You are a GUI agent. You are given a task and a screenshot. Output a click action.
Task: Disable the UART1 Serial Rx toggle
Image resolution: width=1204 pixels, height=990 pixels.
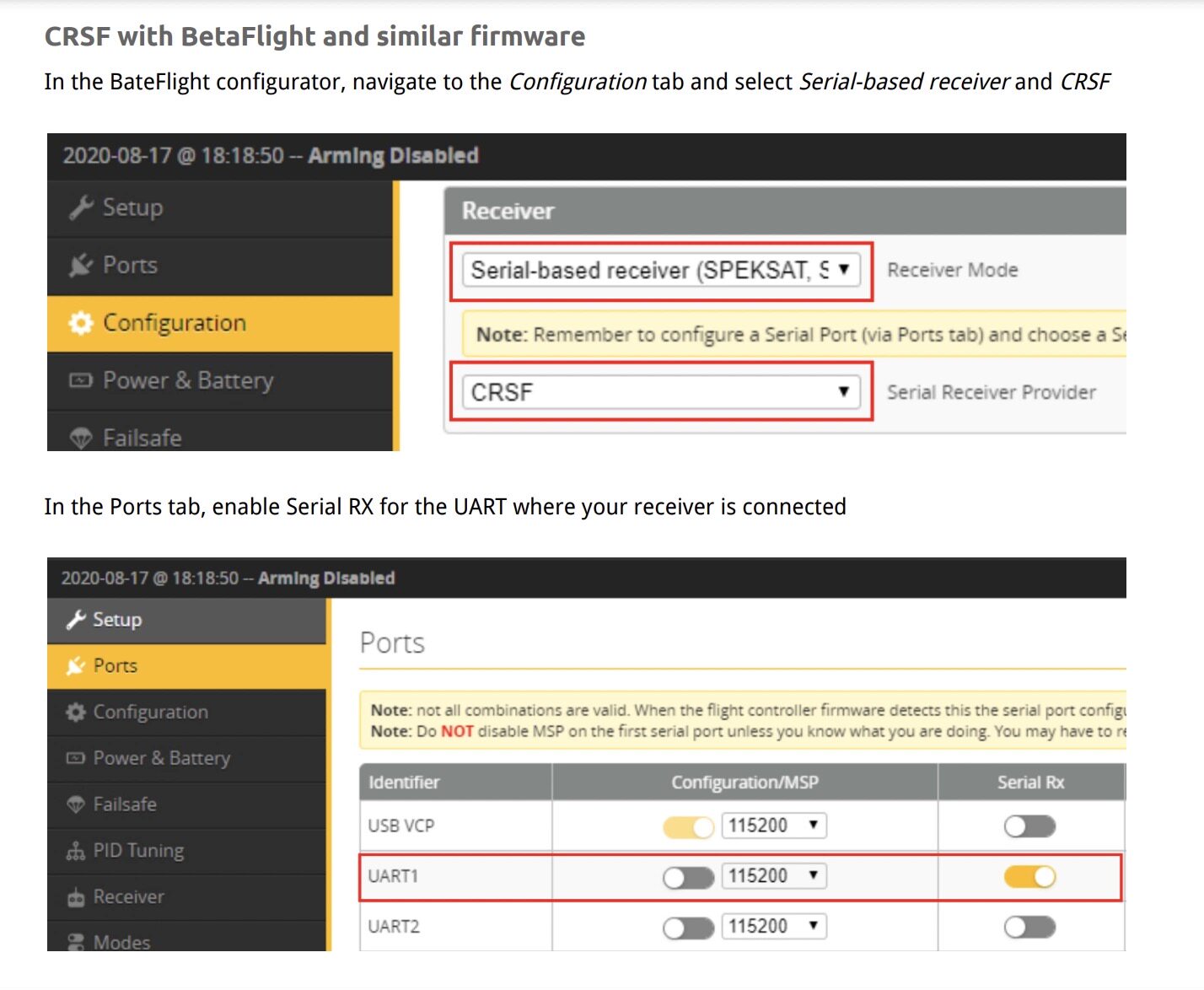(x=1029, y=877)
